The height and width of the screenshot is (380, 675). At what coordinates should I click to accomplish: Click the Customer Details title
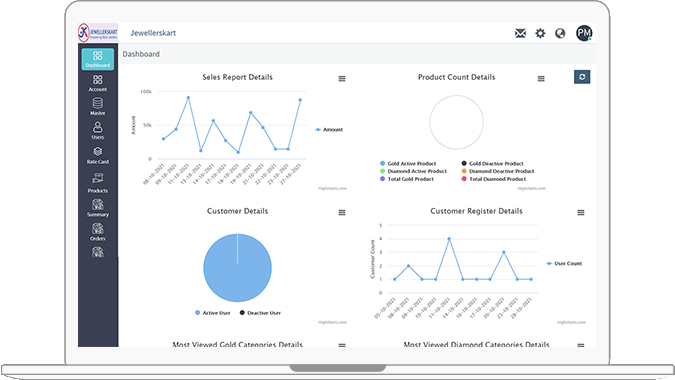click(x=238, y=211)
